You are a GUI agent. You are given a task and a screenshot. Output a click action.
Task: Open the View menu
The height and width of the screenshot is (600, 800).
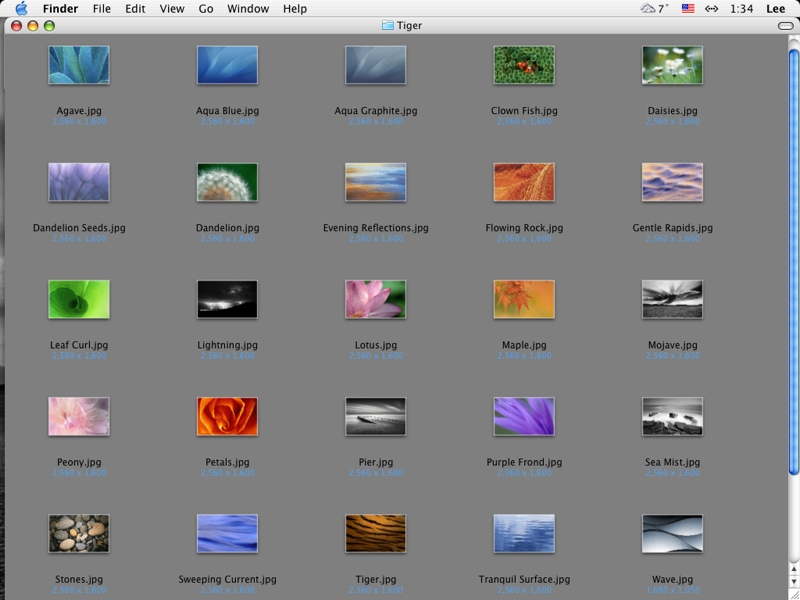(x=172, y=9)
